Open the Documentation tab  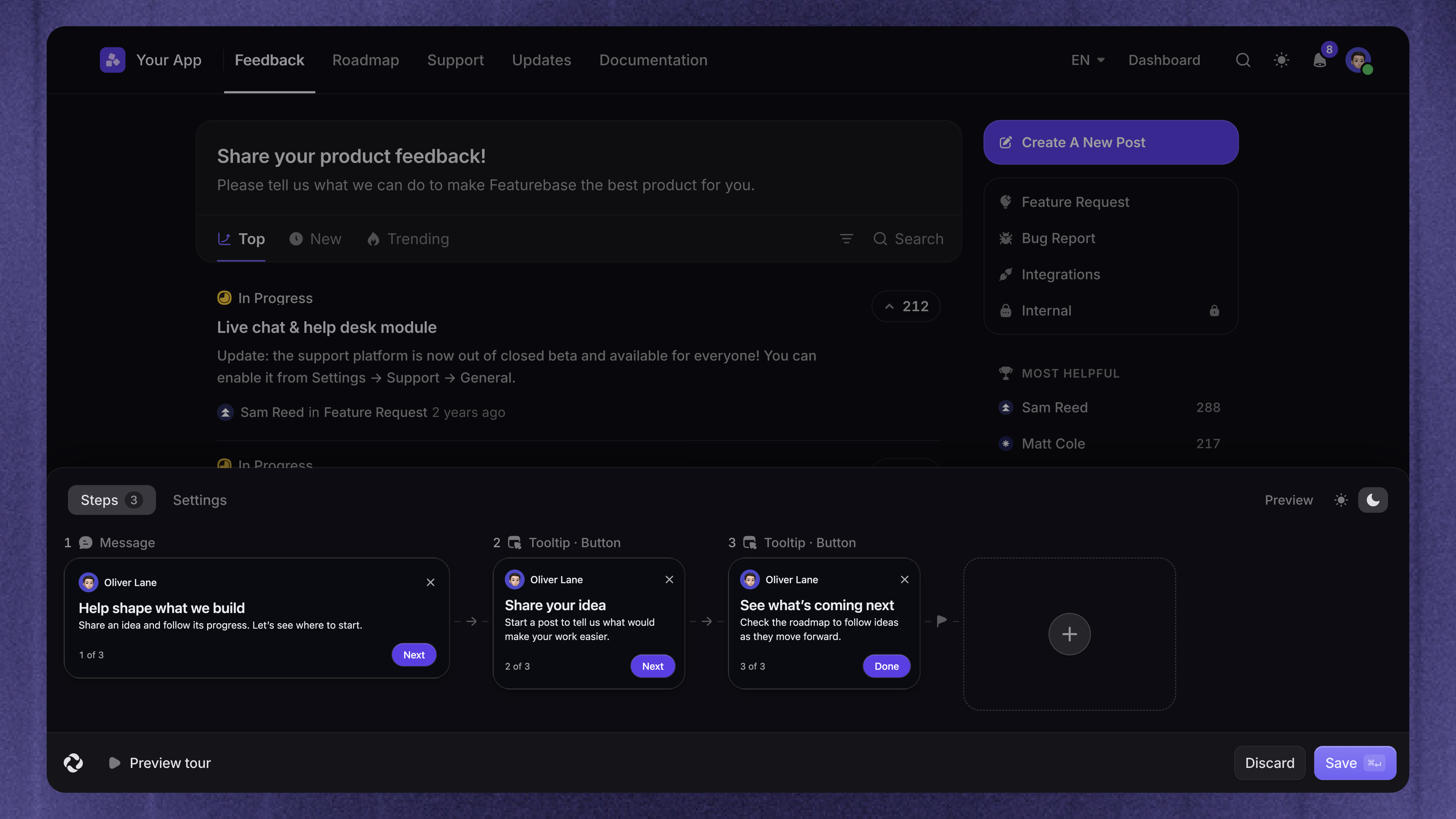tap(653, 60)
